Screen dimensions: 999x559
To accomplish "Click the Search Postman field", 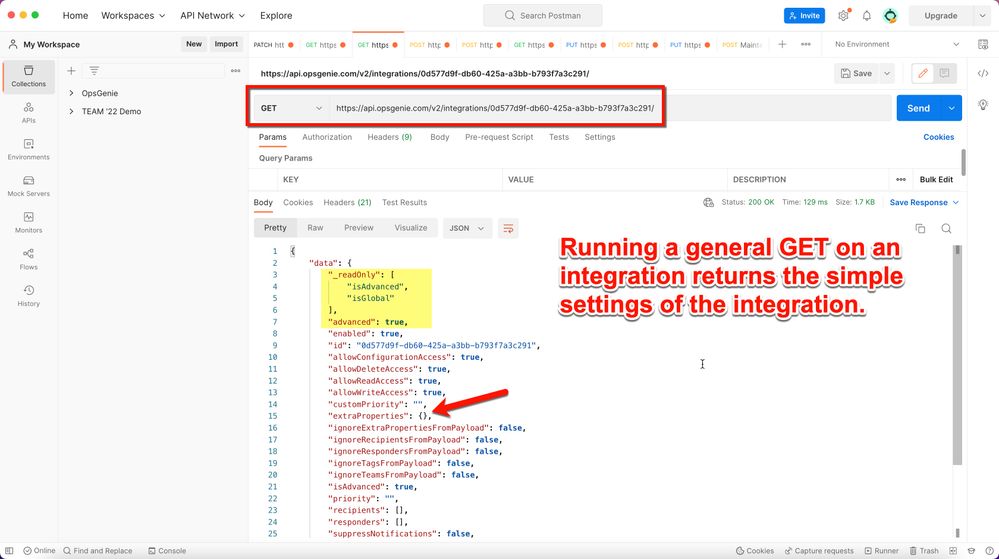I will [543, 15].
